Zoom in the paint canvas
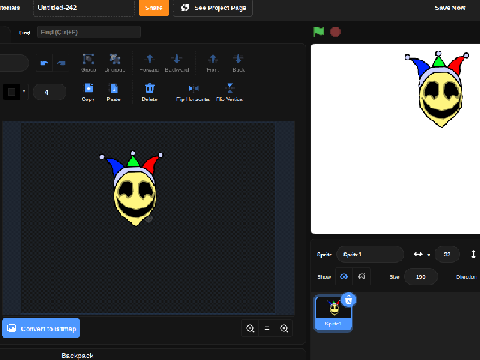Viewport: 480px width, 360px height. [284, 329]
